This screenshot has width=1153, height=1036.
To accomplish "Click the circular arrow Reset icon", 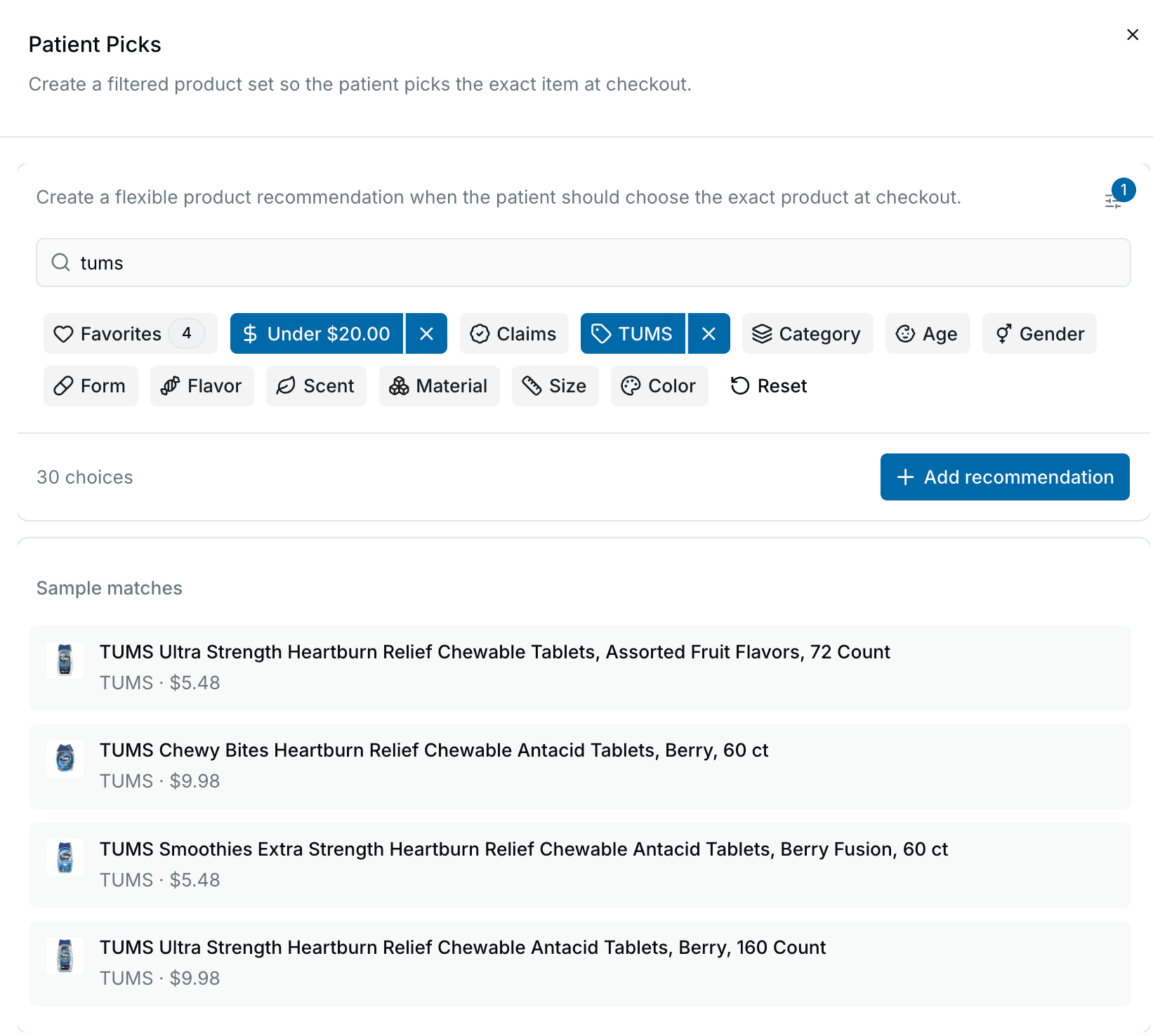I will click(740, 386).
